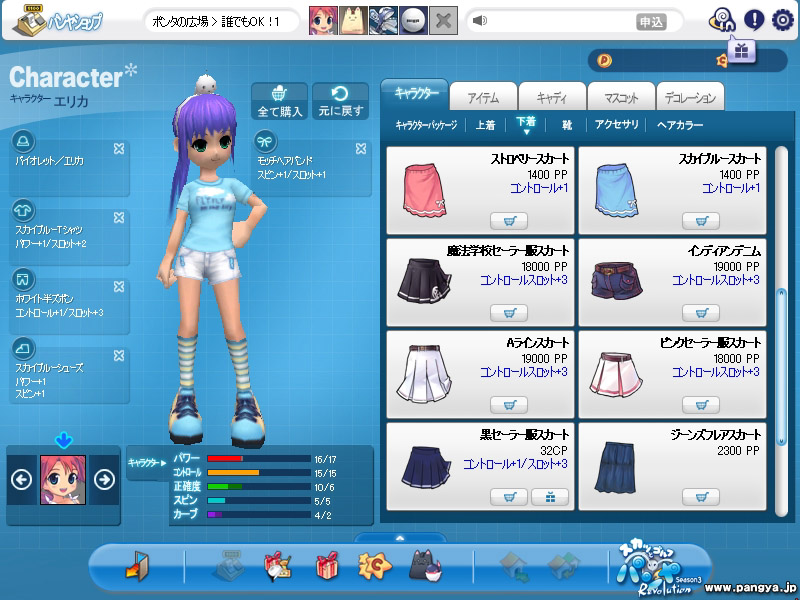Click the P coin currency icon
Image resolution: width=800 pixels, height=600 pixels.
(604, 61)
